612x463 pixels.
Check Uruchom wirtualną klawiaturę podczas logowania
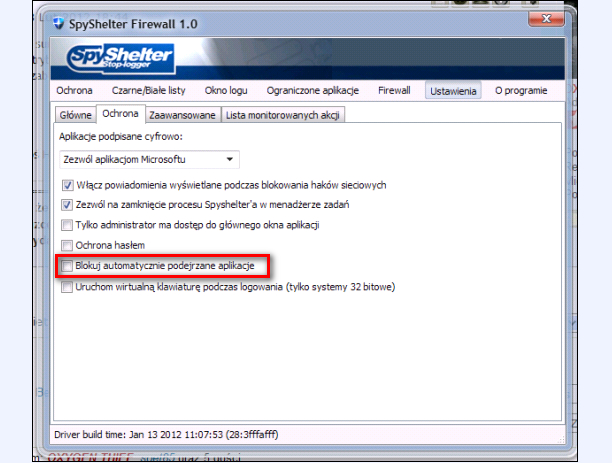[68, 287]
